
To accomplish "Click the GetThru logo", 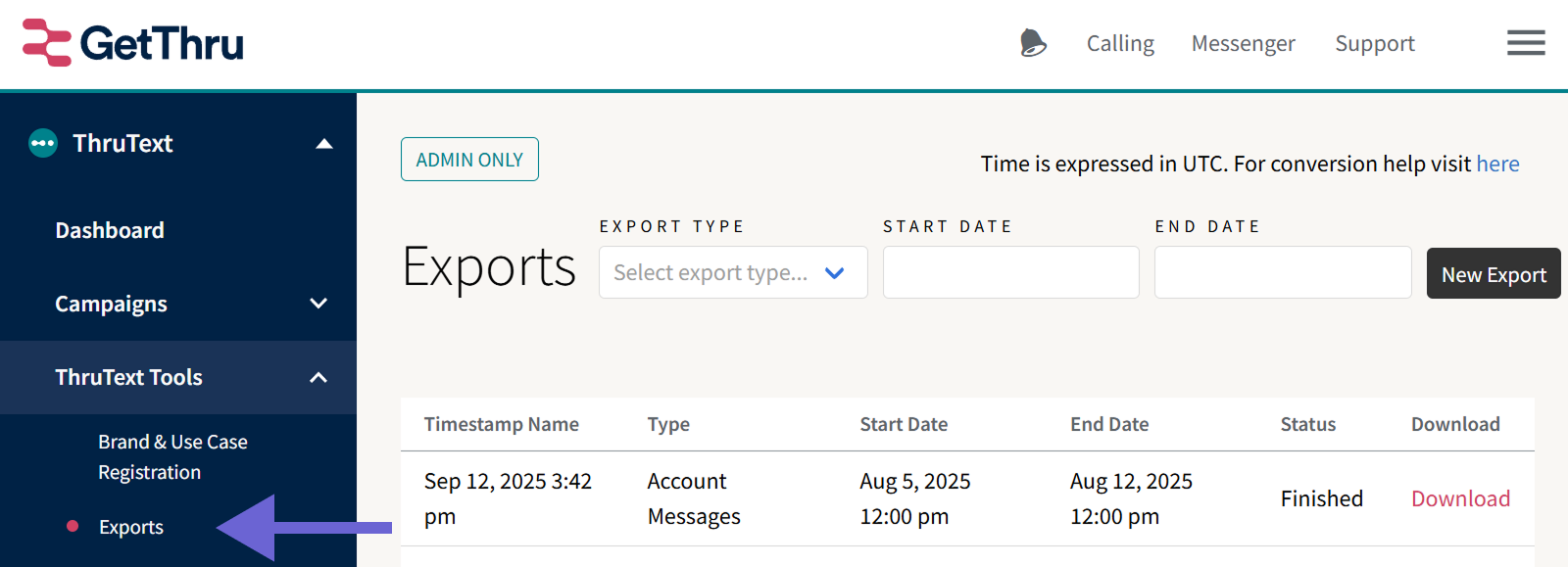I will pos(133,43).
